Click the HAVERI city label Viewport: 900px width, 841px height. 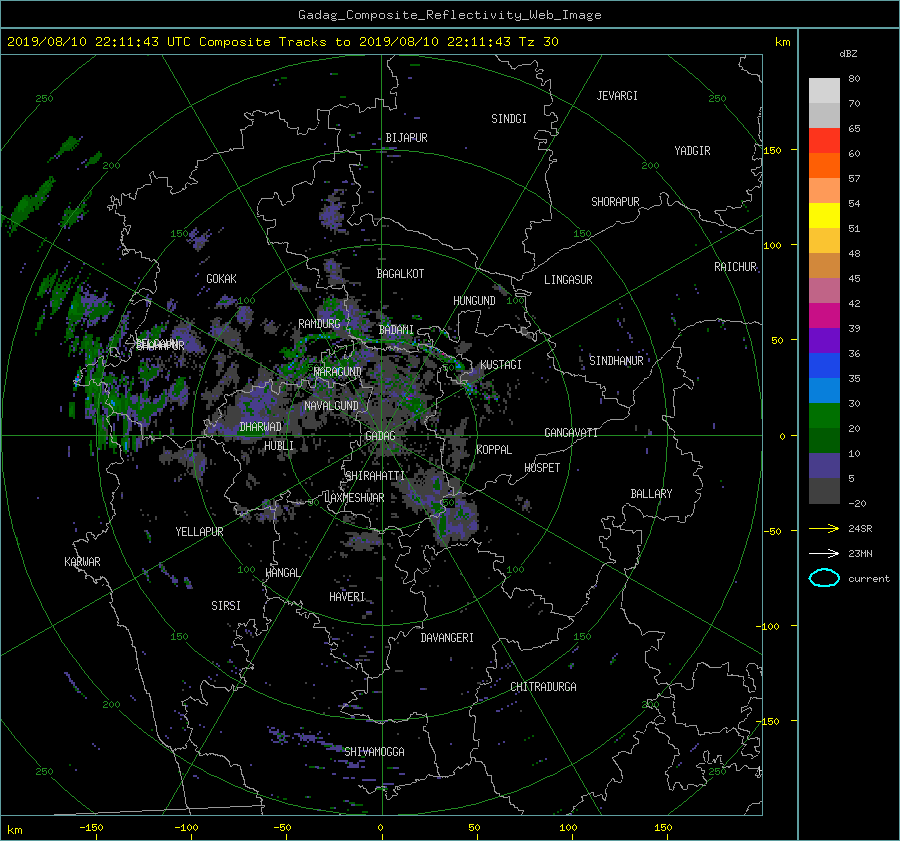[347, 597]
